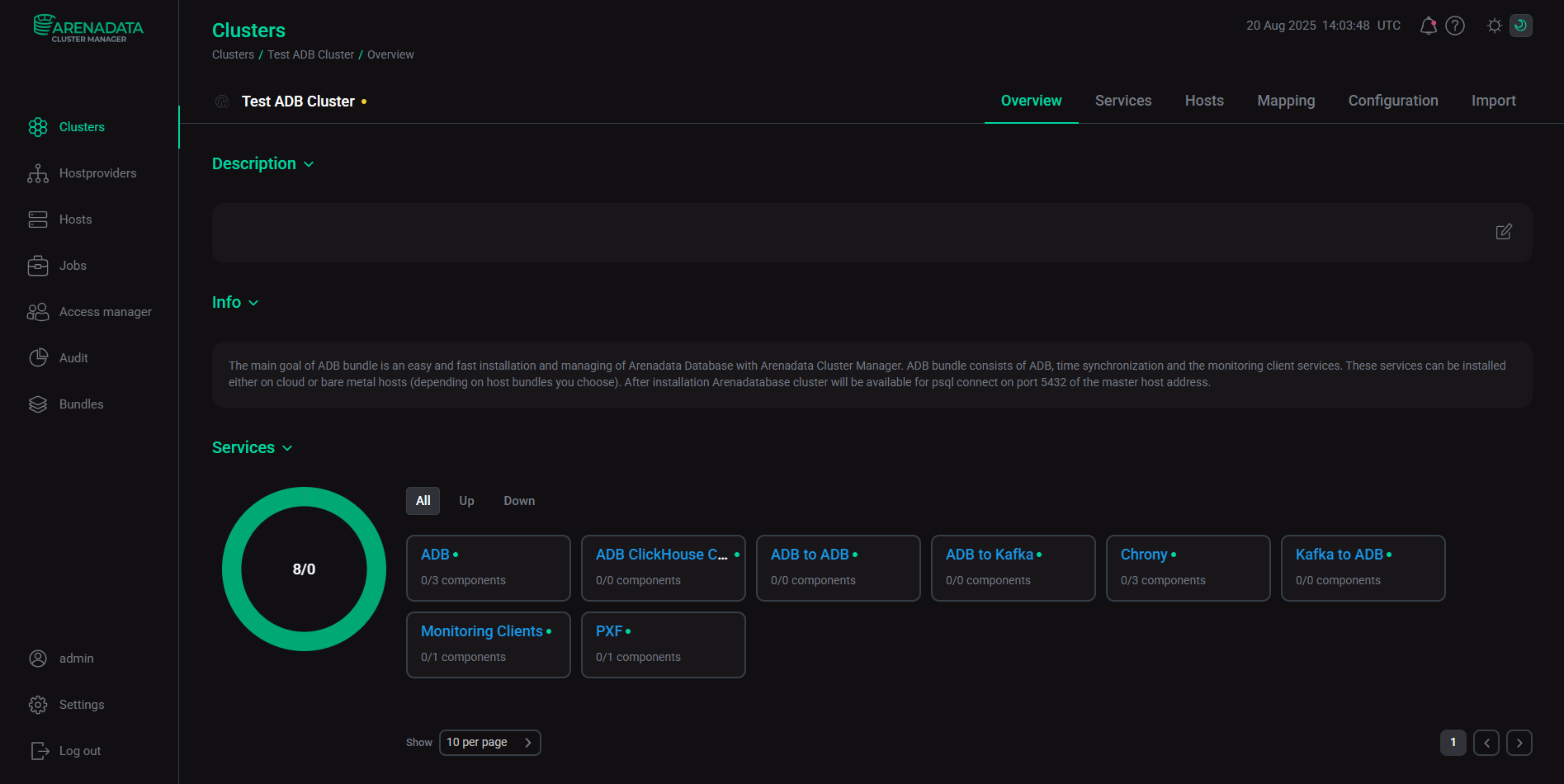Go to Bundles in sidebar
Viewport: 1564px width, 784px height.
click(81, 404)
